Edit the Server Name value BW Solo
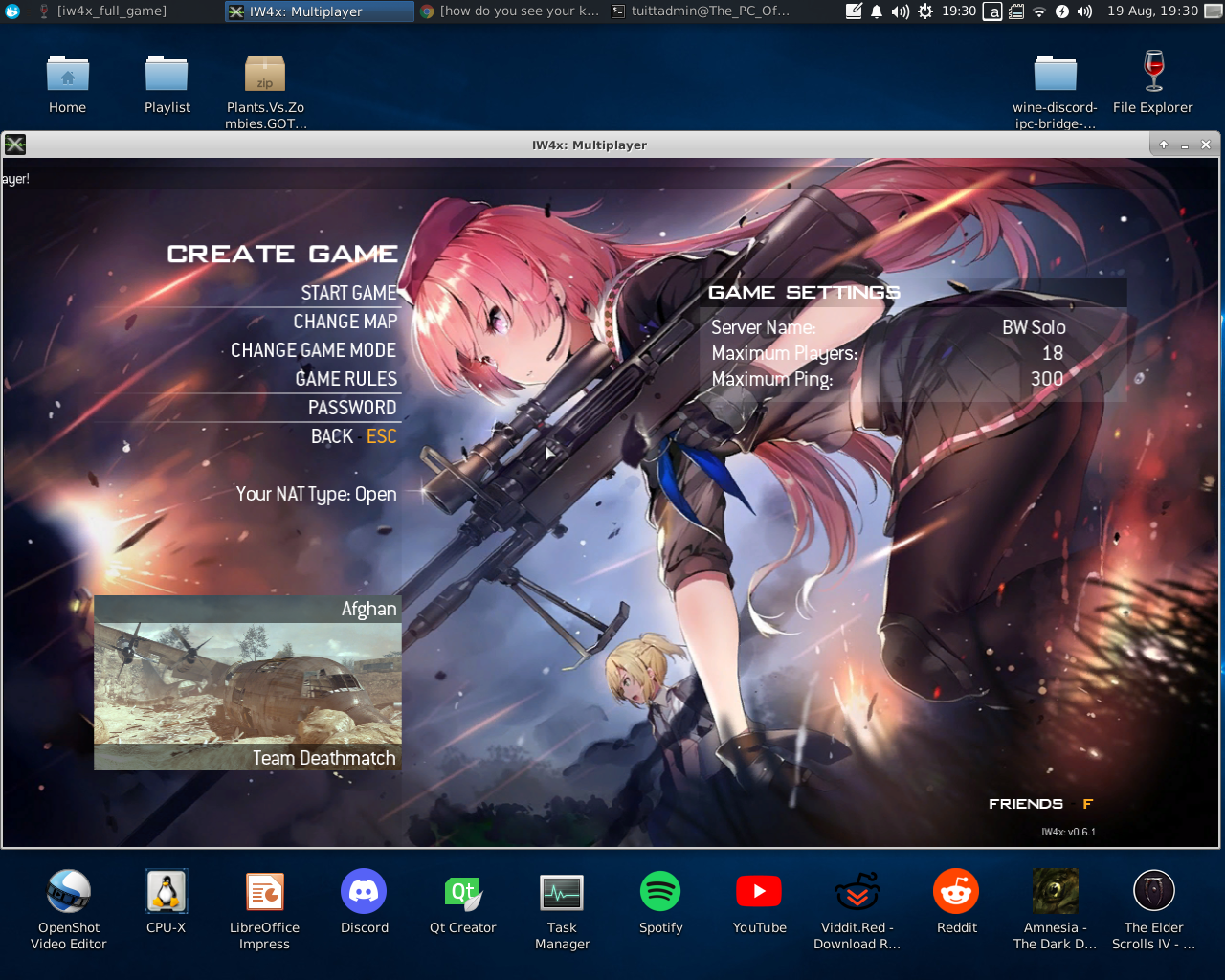Screen dimensions: 1225x980 (x=1034, y=327)
